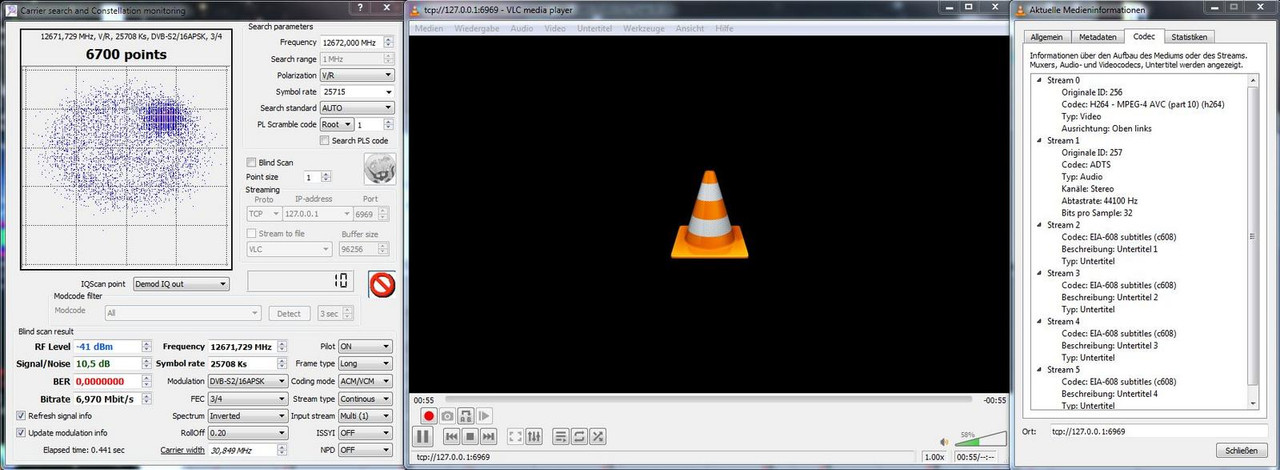Open the Hilfe menu in VLC
Image resolution: width=1280 pixels, height=470 pixels.
[723, 29]
